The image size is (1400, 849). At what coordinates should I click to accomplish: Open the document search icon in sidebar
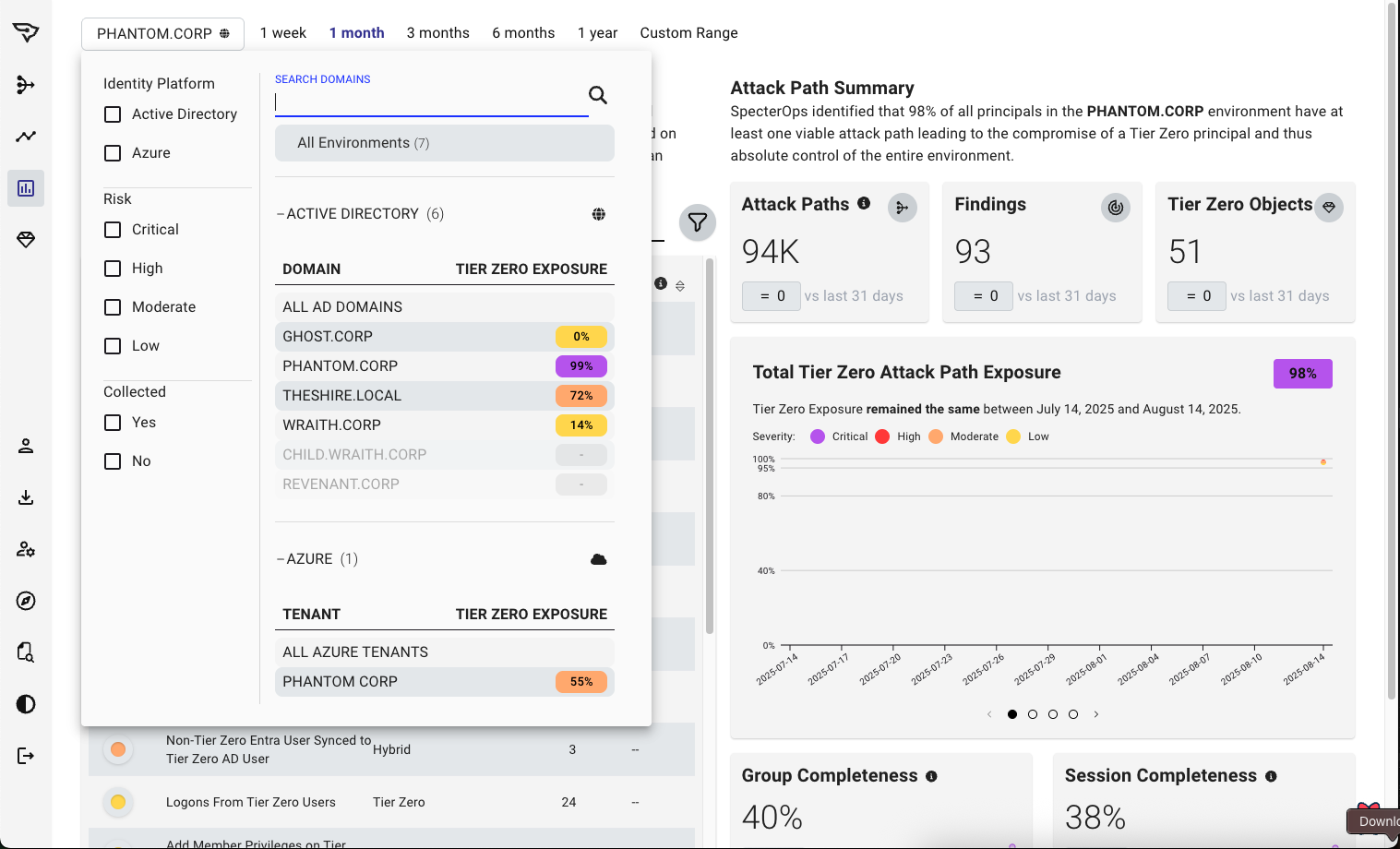[26, 653]
